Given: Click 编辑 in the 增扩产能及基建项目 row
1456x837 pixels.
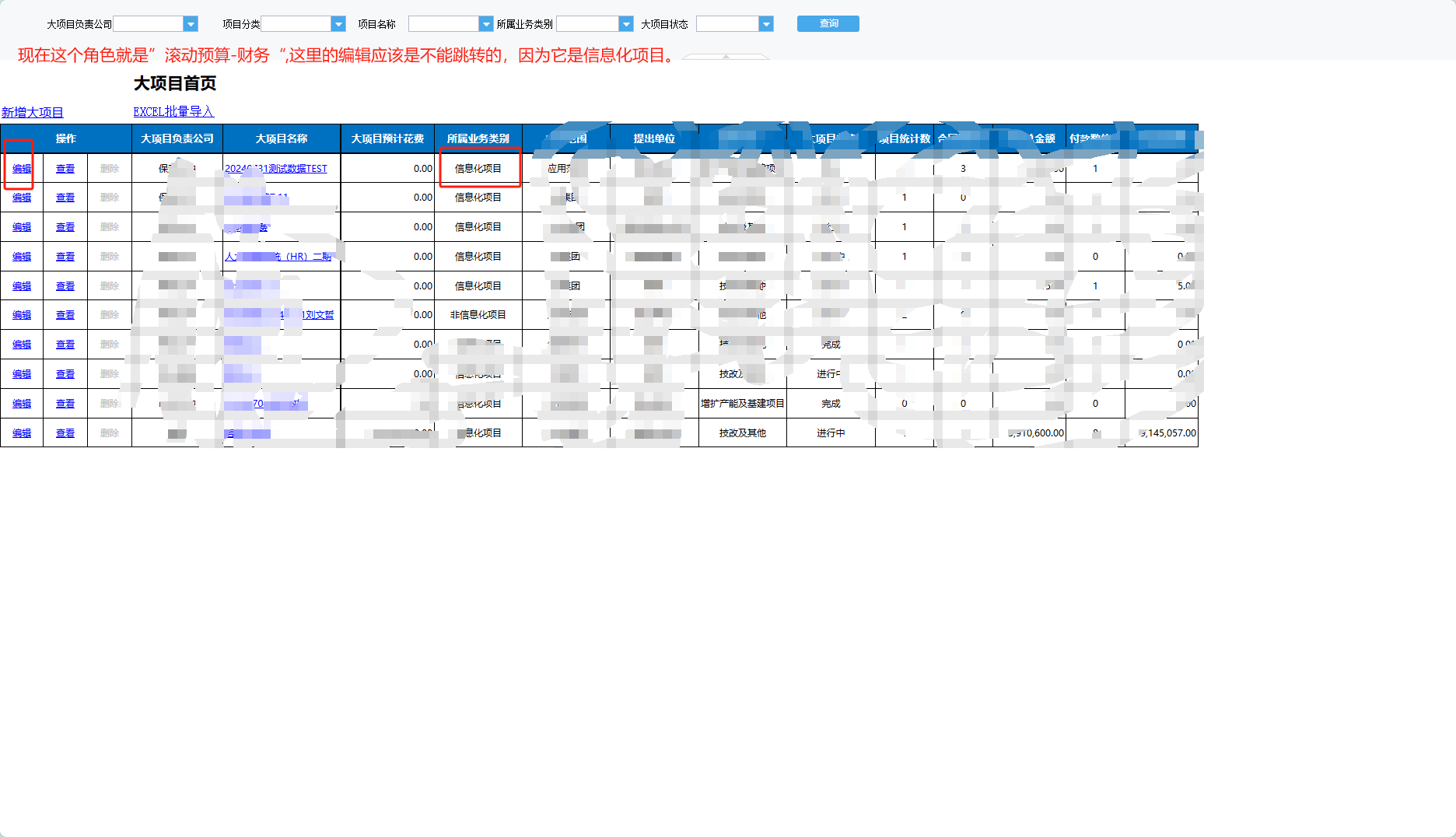Looking at the screenshot, I should pos(22,404).
